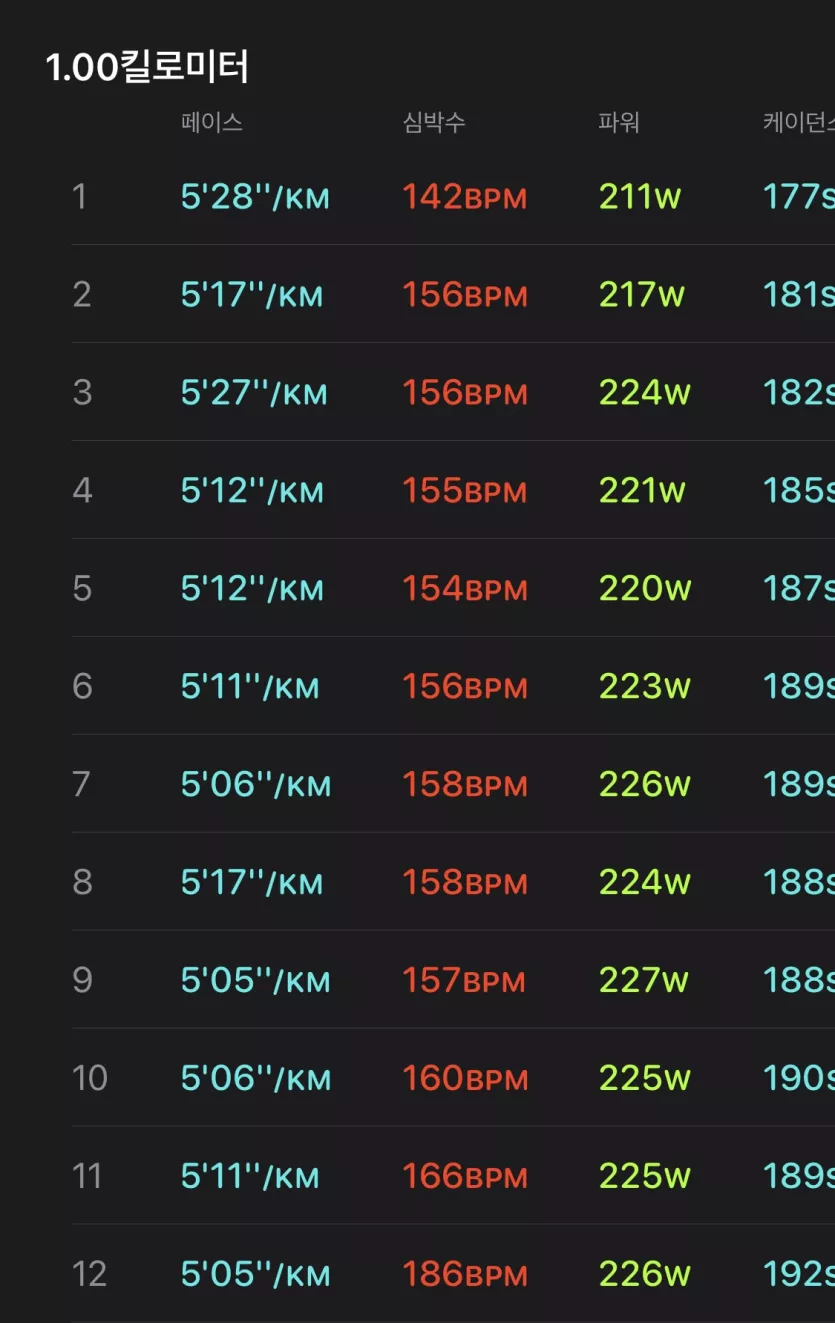Tap the 5'27''/km pace in split 3
Screen dimensions: 835x1323
pos(254,393)
